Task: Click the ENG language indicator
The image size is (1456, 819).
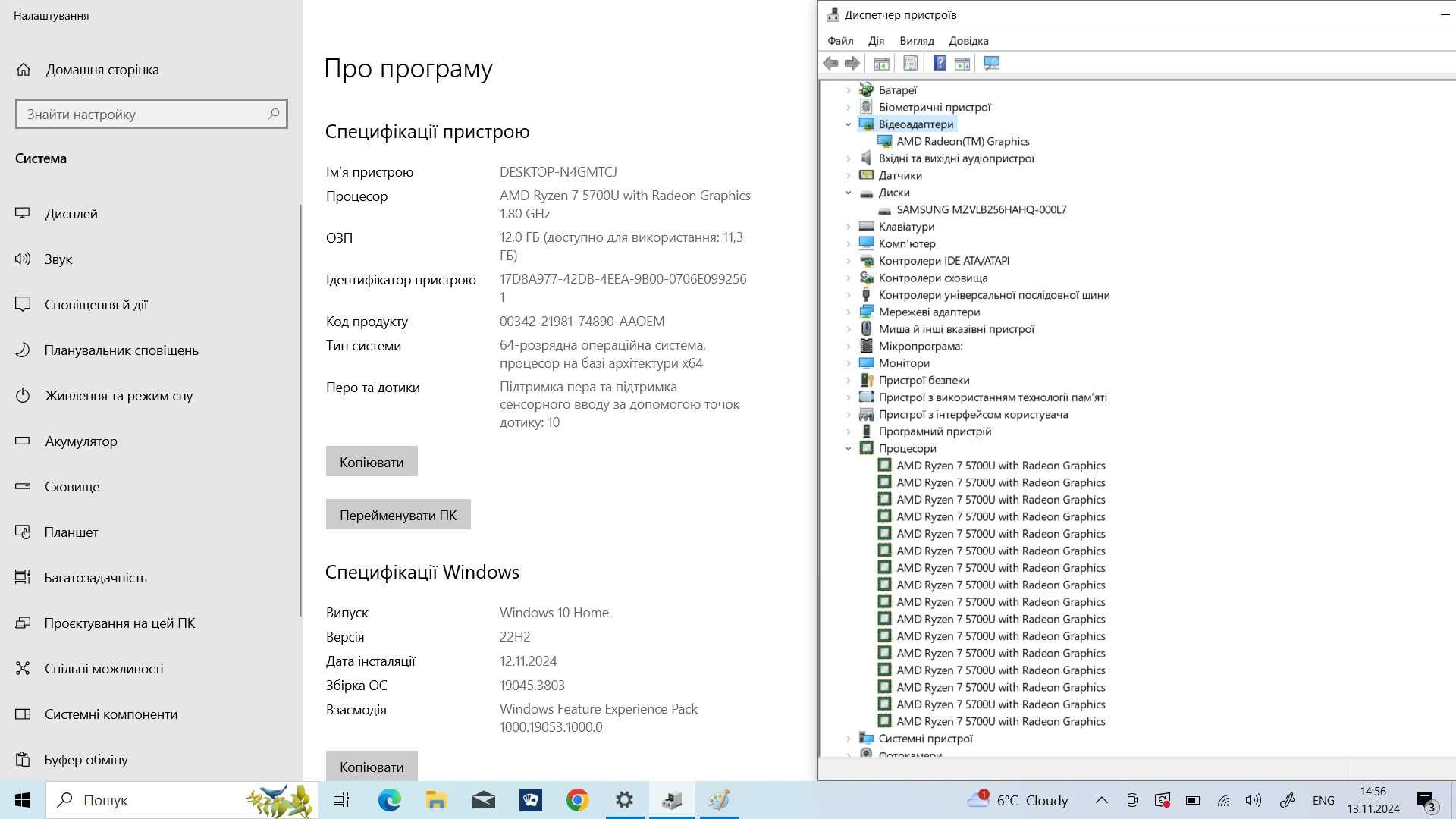Action: coord(1323,800)
